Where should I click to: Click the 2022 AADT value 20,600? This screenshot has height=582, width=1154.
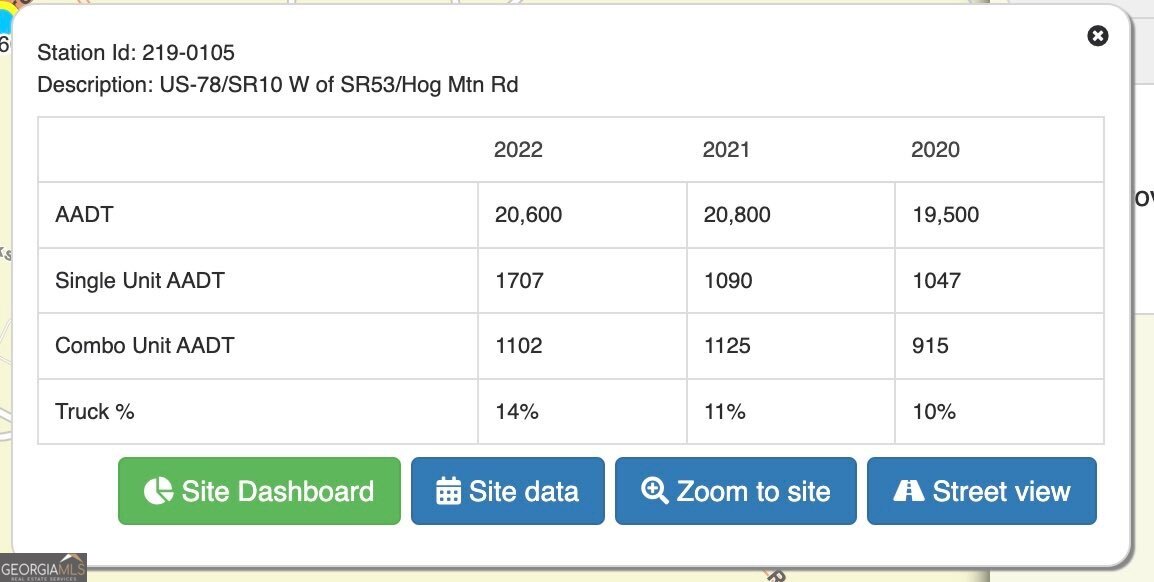coord(528,215)
